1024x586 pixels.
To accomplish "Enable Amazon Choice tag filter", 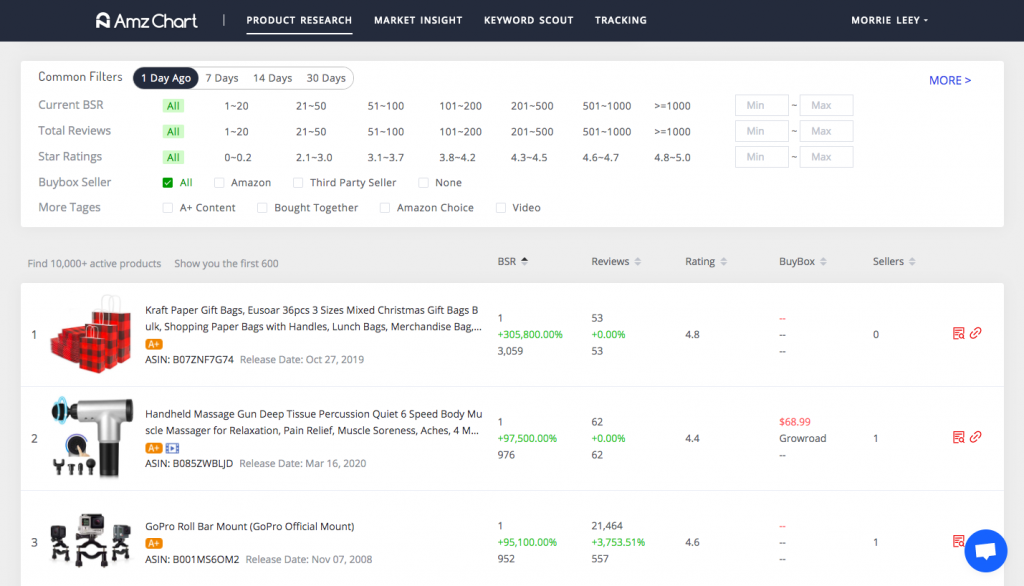I will click(x=385, y=208).
